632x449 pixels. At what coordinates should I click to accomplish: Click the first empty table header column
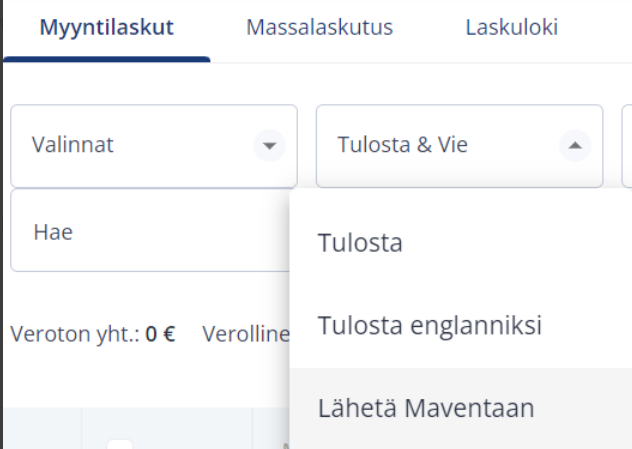42,428
